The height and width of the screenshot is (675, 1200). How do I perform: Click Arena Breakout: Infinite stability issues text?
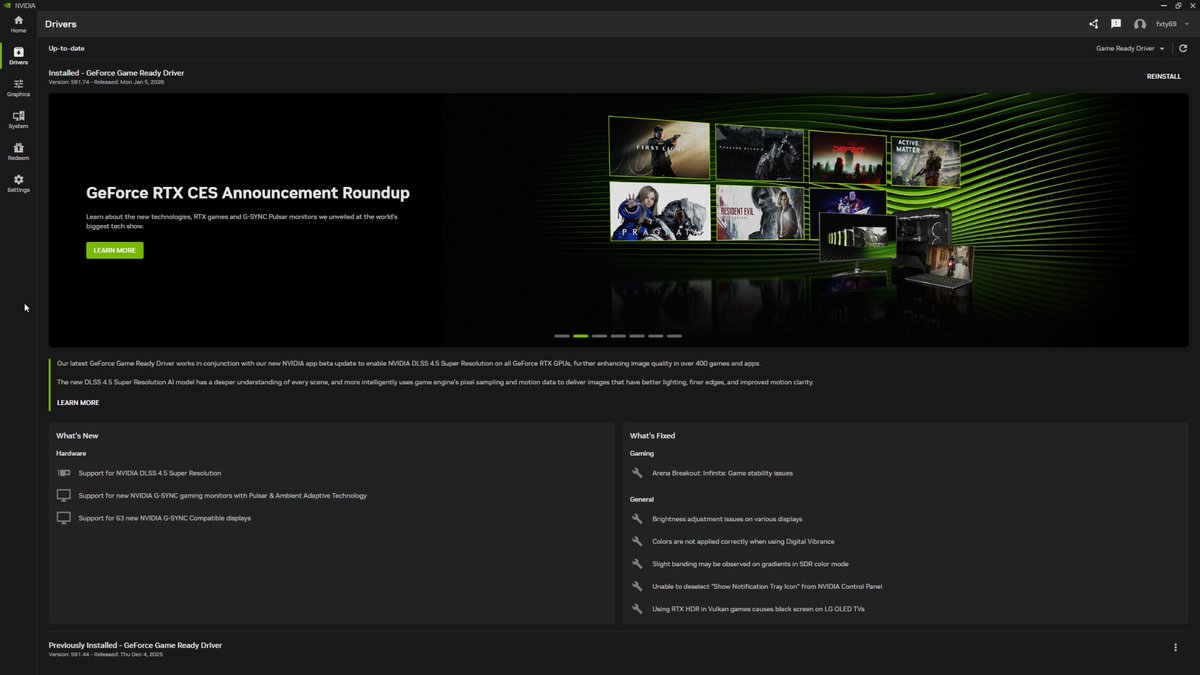point(722,473)
